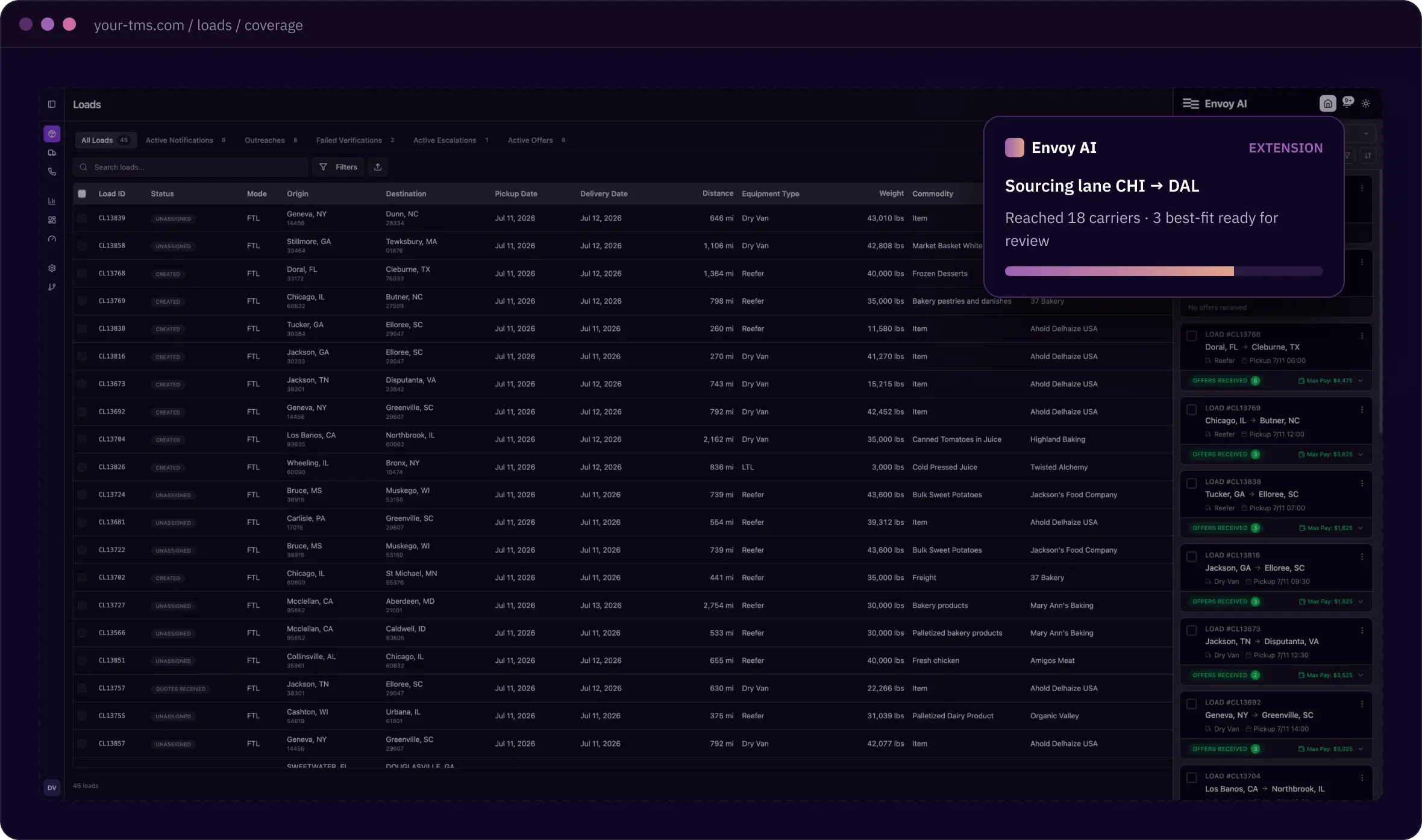Switch to Active Escalations tab
The height and width of the screenshot is (840, 1422).
click(x=451, y=140)
